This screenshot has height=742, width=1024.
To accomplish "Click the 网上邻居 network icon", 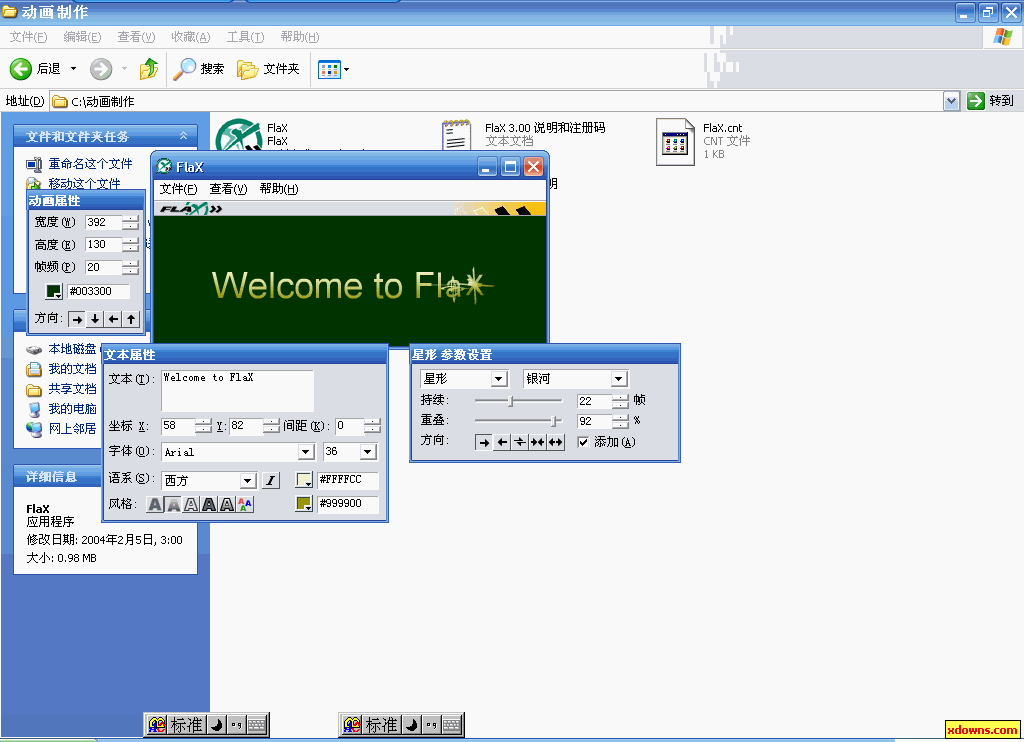I will point(34,429).
